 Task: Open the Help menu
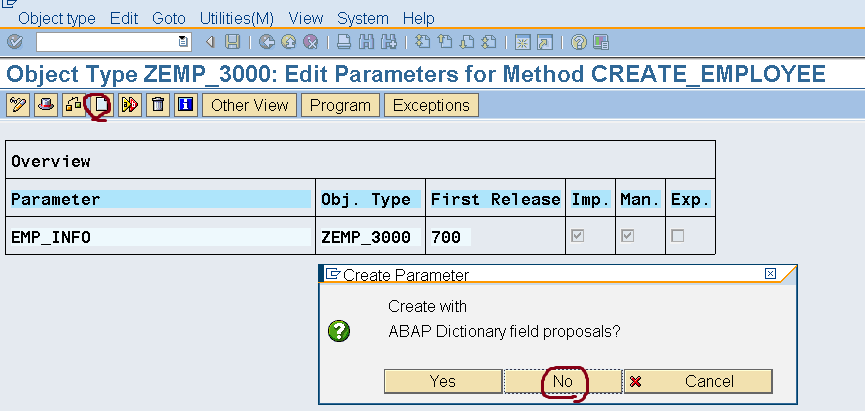click(419, 18)
